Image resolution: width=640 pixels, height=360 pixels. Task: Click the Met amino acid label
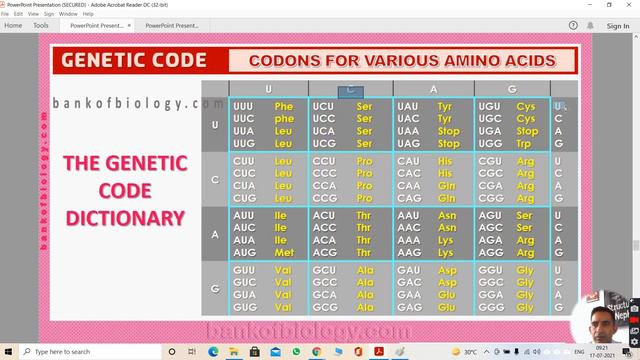[284, 253]
